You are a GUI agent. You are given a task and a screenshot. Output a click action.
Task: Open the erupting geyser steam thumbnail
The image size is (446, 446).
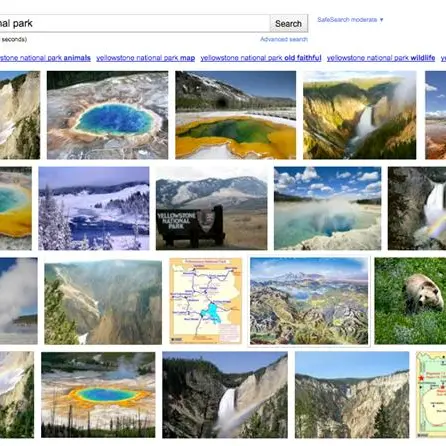19,301
